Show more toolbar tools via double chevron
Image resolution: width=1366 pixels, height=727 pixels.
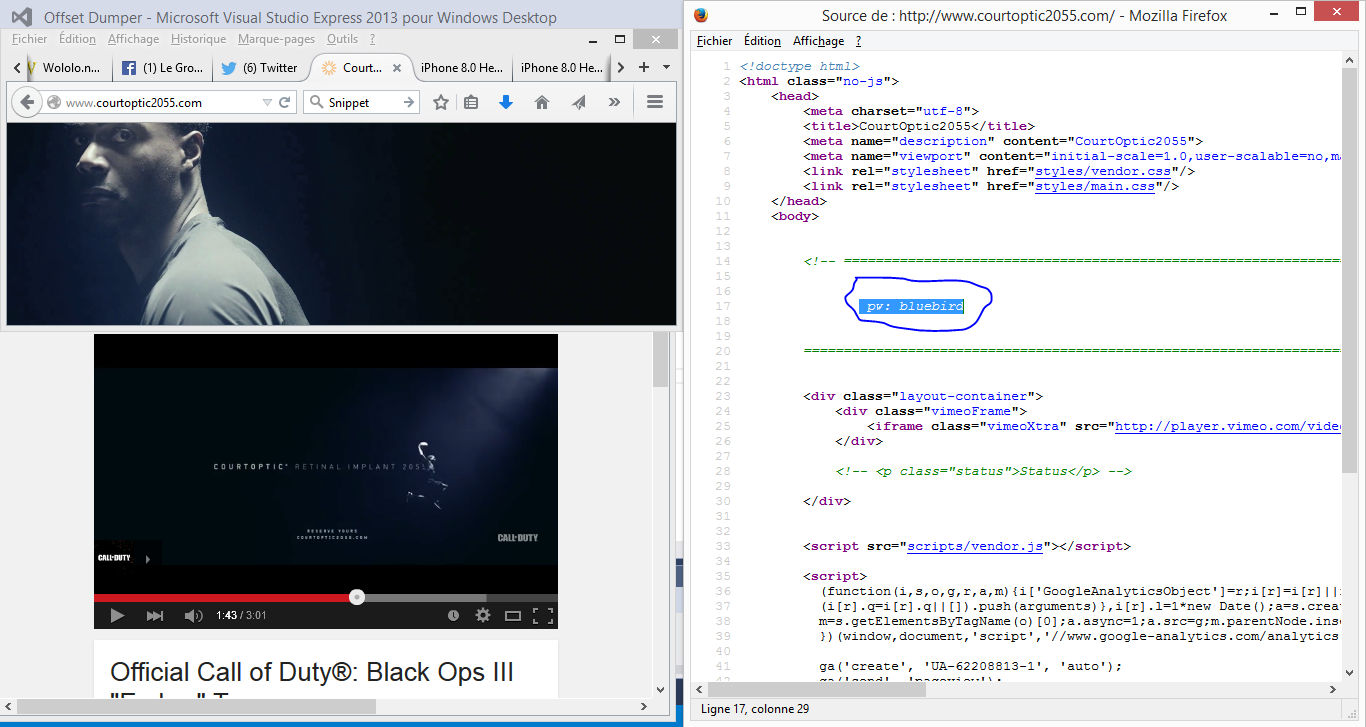pos(614,102)
